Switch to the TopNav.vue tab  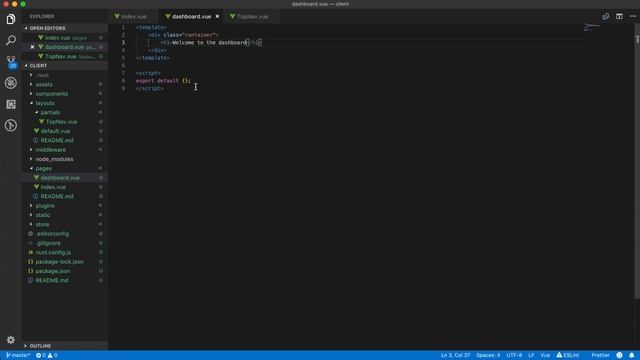click(x=252, y=16)
